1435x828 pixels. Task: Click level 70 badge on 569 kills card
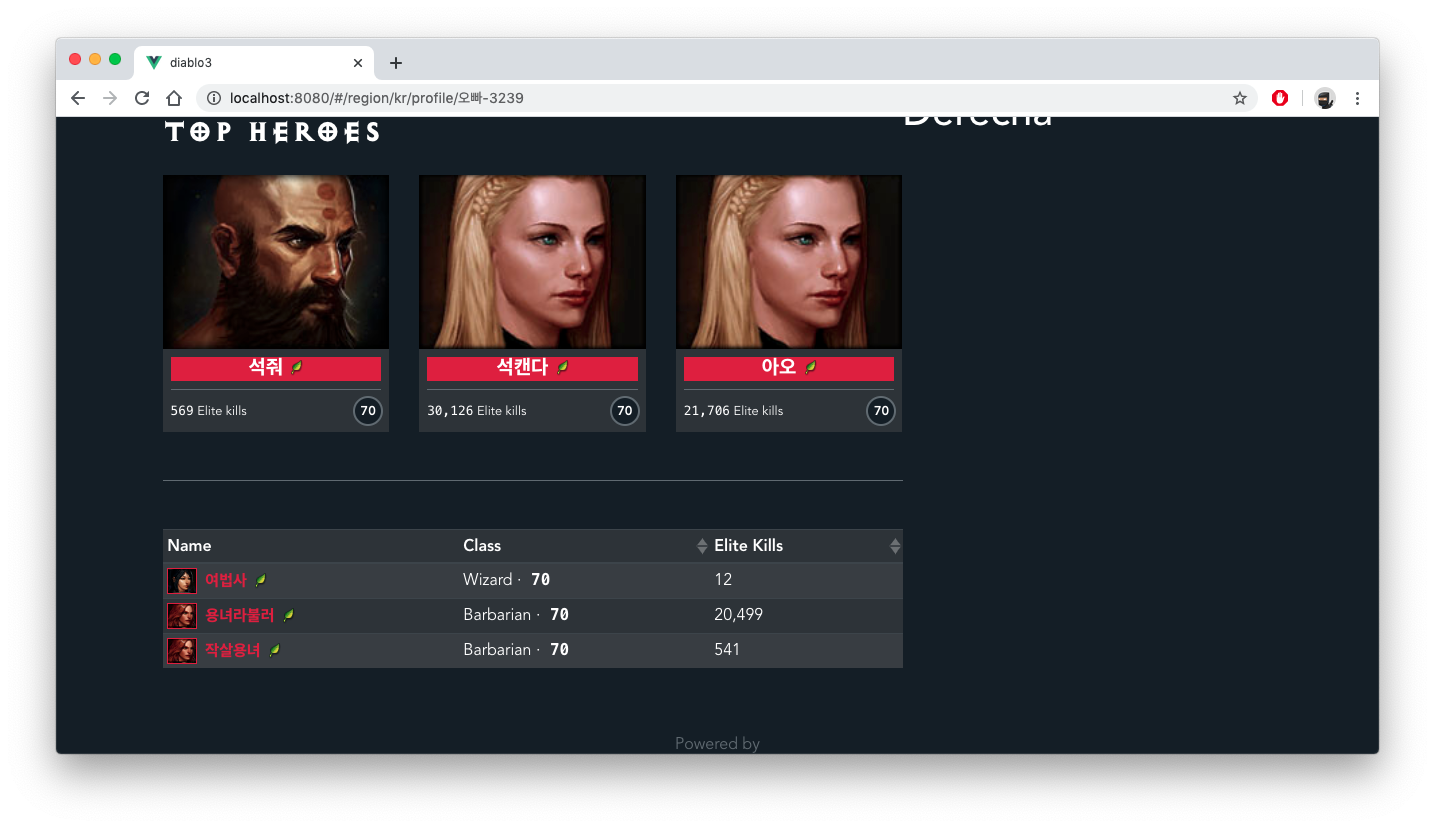click(368, 411)
